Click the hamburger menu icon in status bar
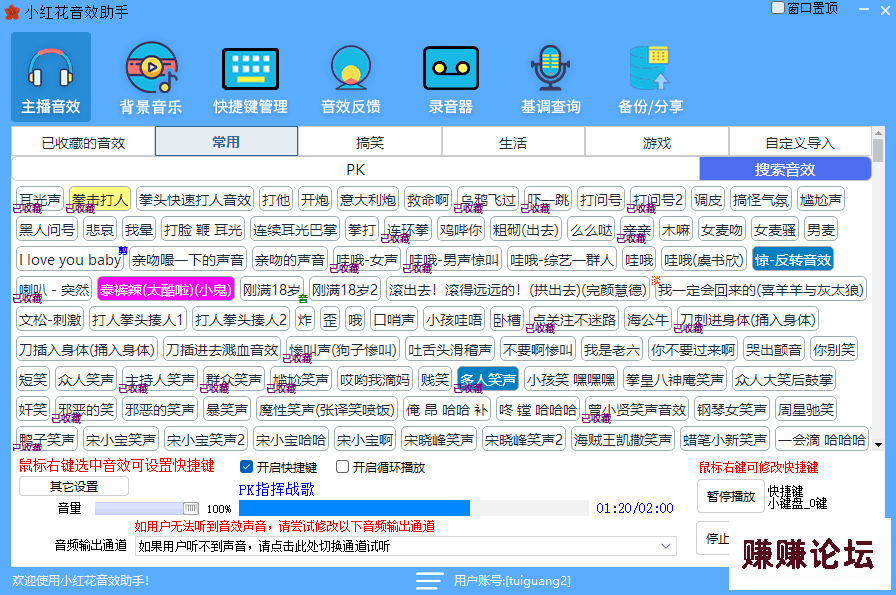Screen dimensions: 896x595 (429, 581)
